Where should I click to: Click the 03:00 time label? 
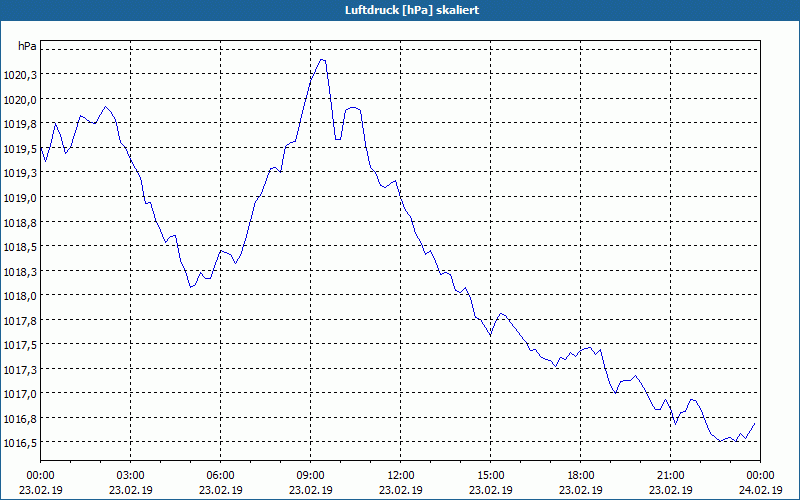[x=131, y=476]
